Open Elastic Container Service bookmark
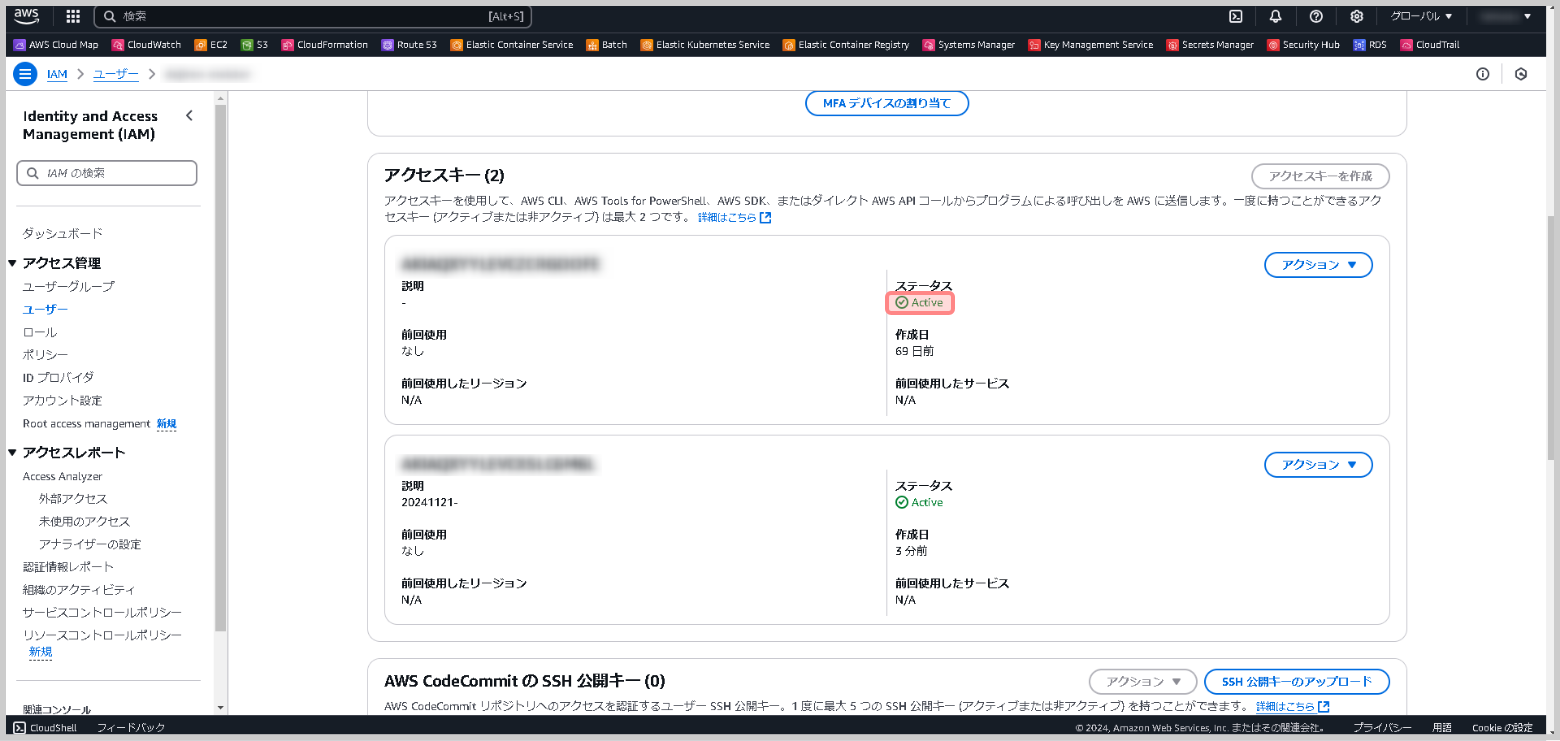Image resolution: width=1560 pixels, height=741 pixels. (512, 45)
